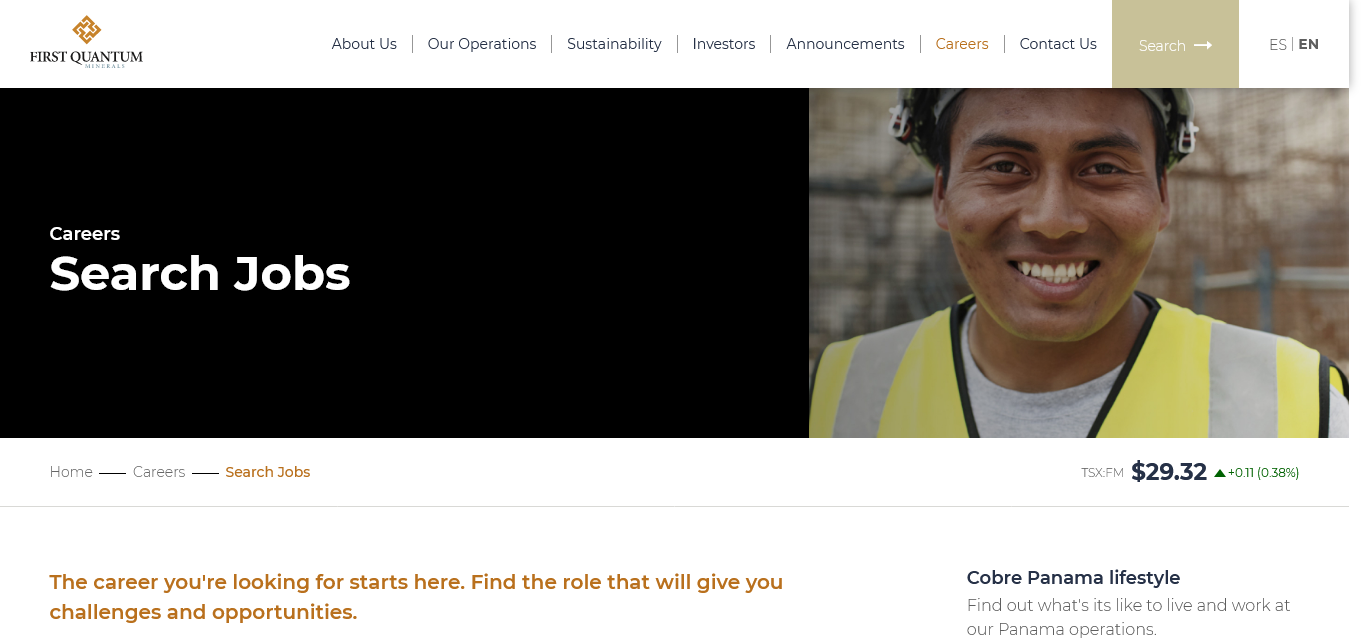Click the +0.11 (0.38%) price change
The height and width of the screenshot is (643, 1366).
pos(1263,473)
